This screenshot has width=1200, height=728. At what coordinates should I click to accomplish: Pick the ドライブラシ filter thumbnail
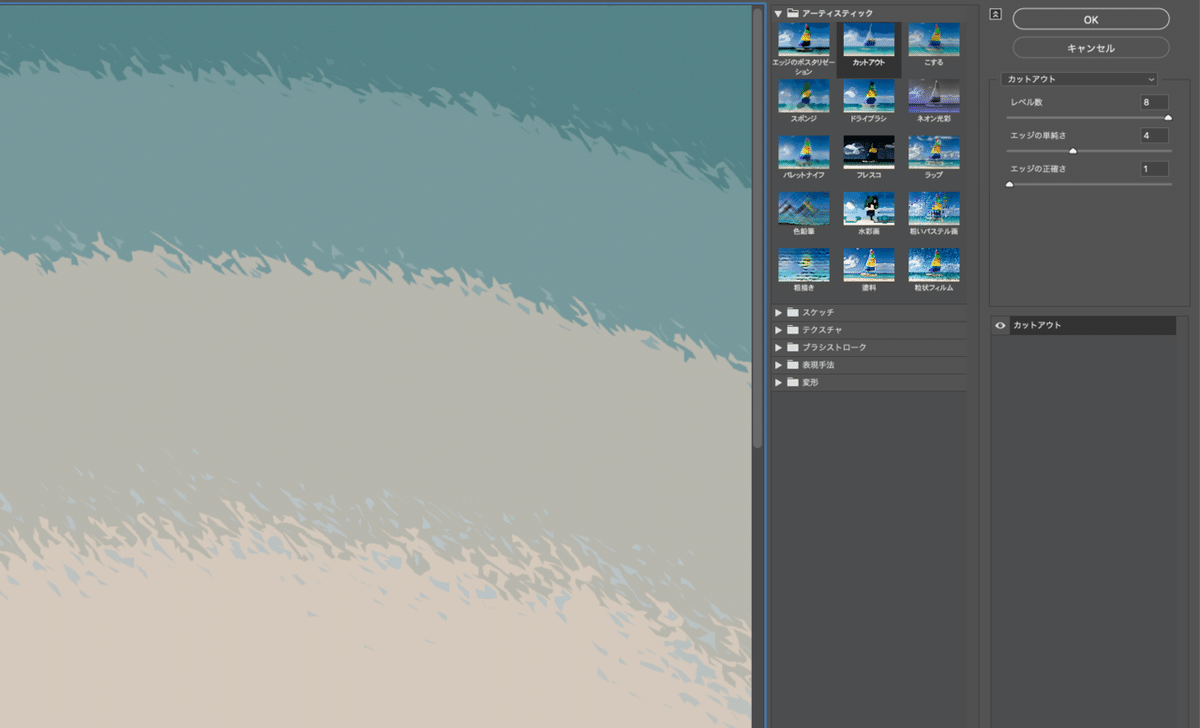point(869,96)
